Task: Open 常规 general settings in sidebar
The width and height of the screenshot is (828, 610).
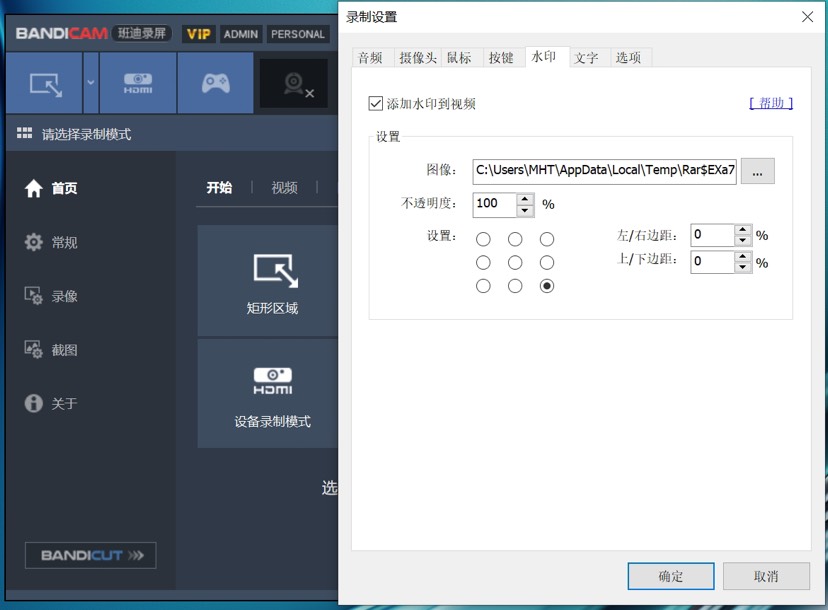Action: click(x=51, y=242)
